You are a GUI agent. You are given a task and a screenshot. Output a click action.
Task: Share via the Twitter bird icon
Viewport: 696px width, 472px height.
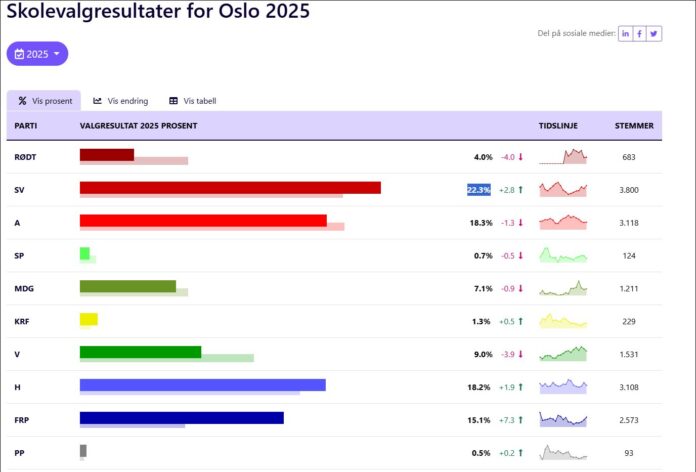pos(654,34)
